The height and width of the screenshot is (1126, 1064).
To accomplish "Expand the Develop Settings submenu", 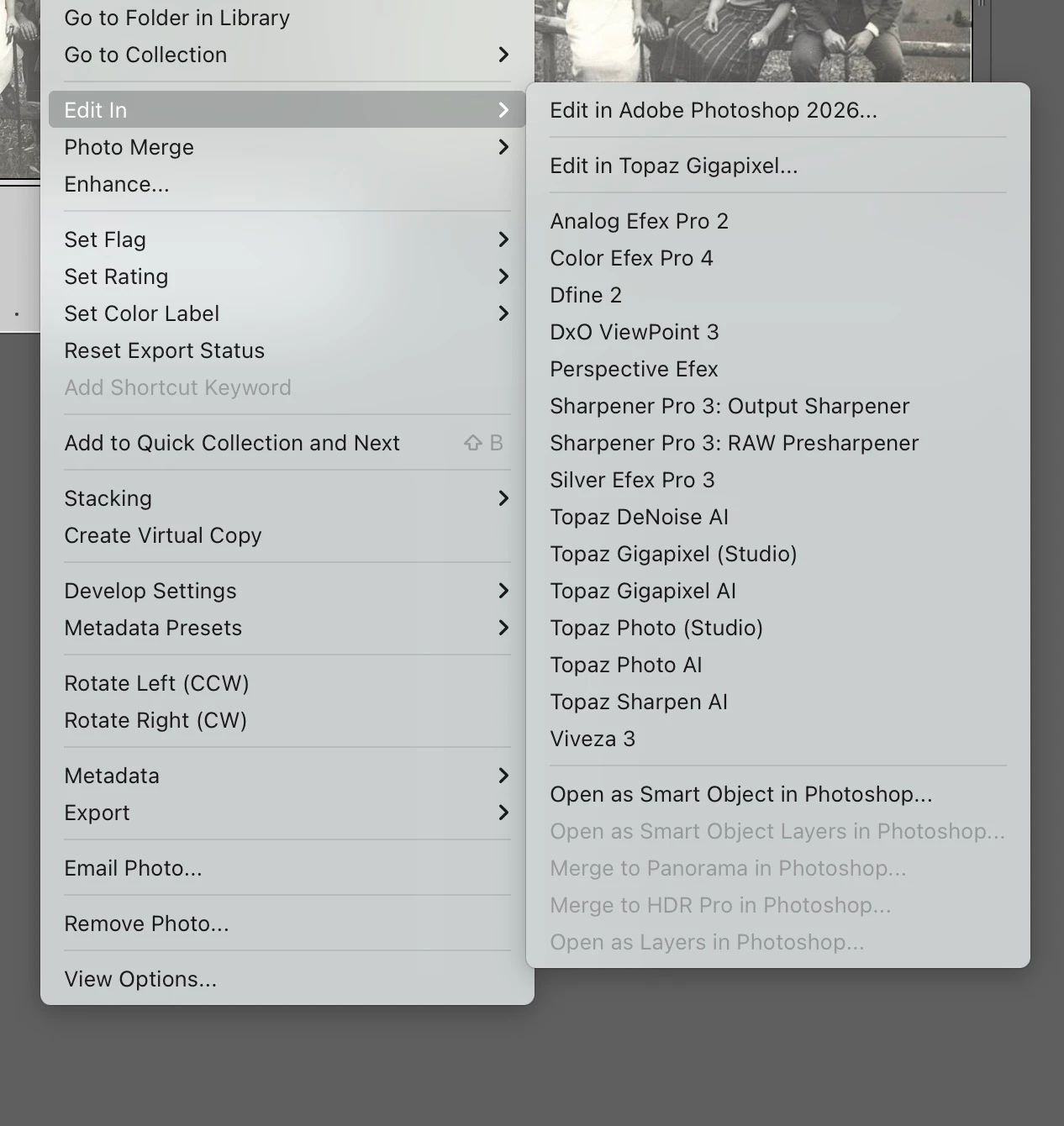I will (x=287, y=591).
